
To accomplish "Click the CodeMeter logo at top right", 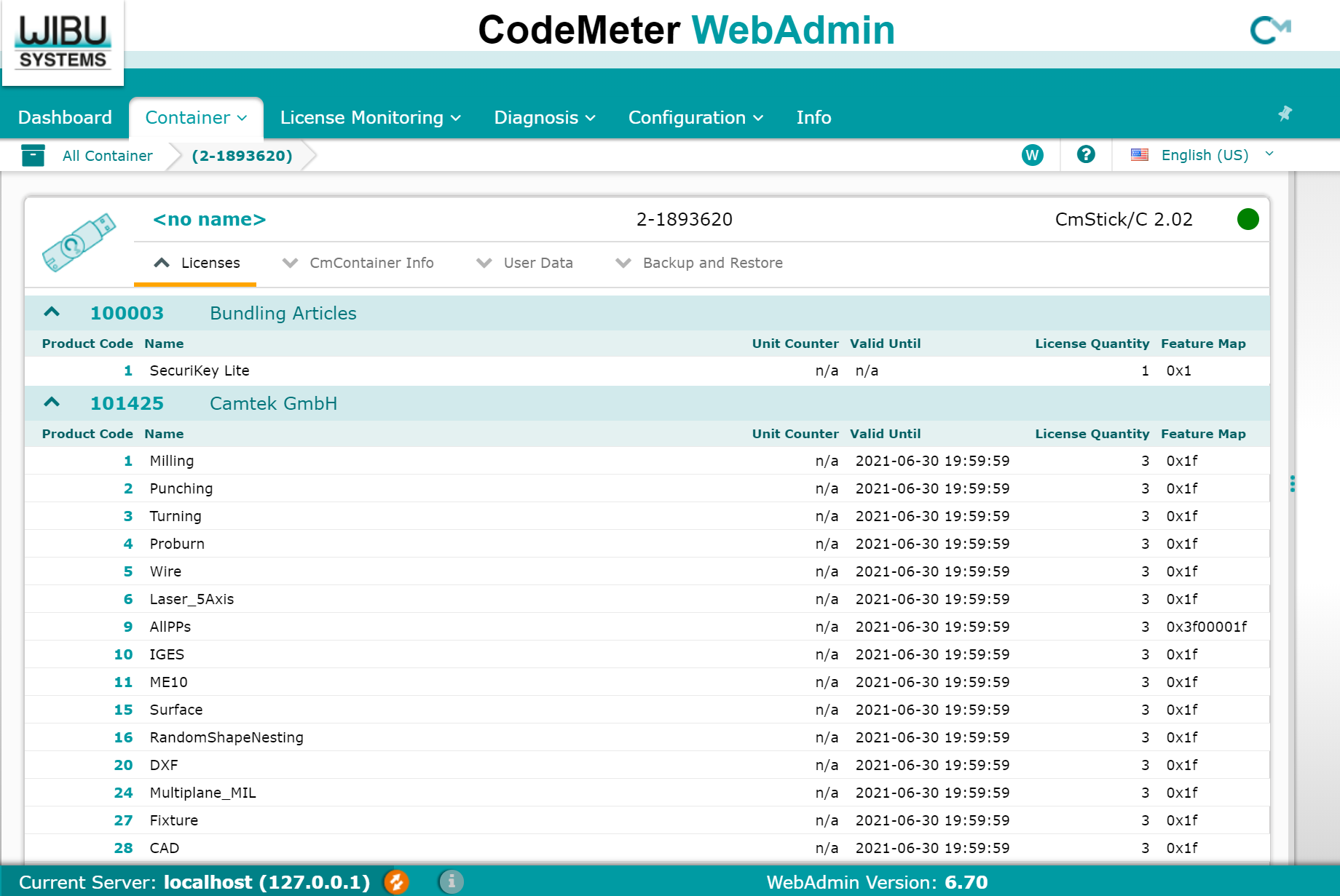I will (x=1270, y=30).
